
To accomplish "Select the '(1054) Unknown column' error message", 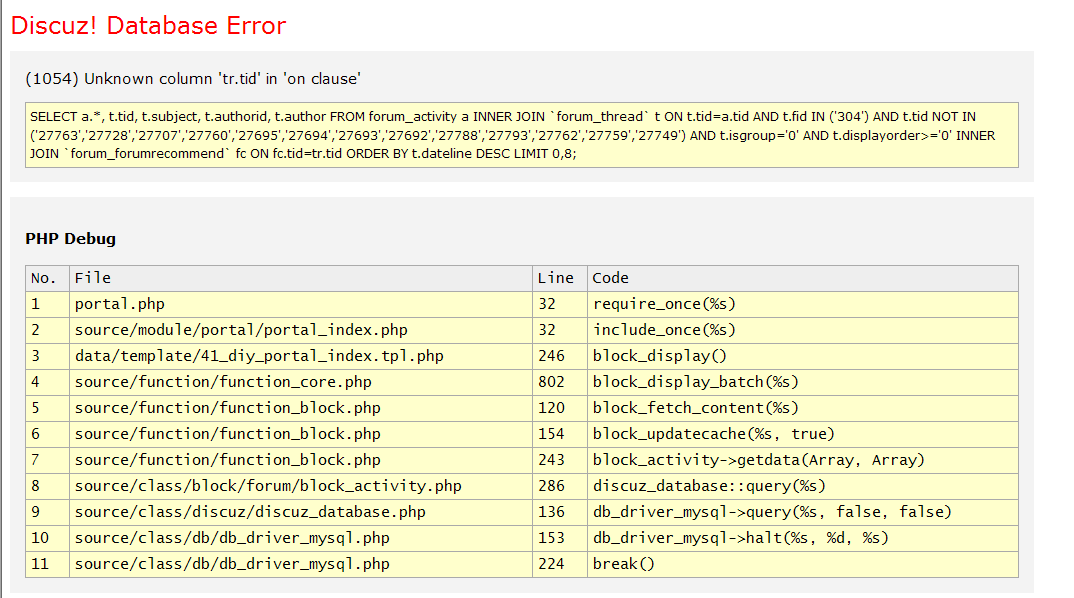I will (x=193, y=79).
